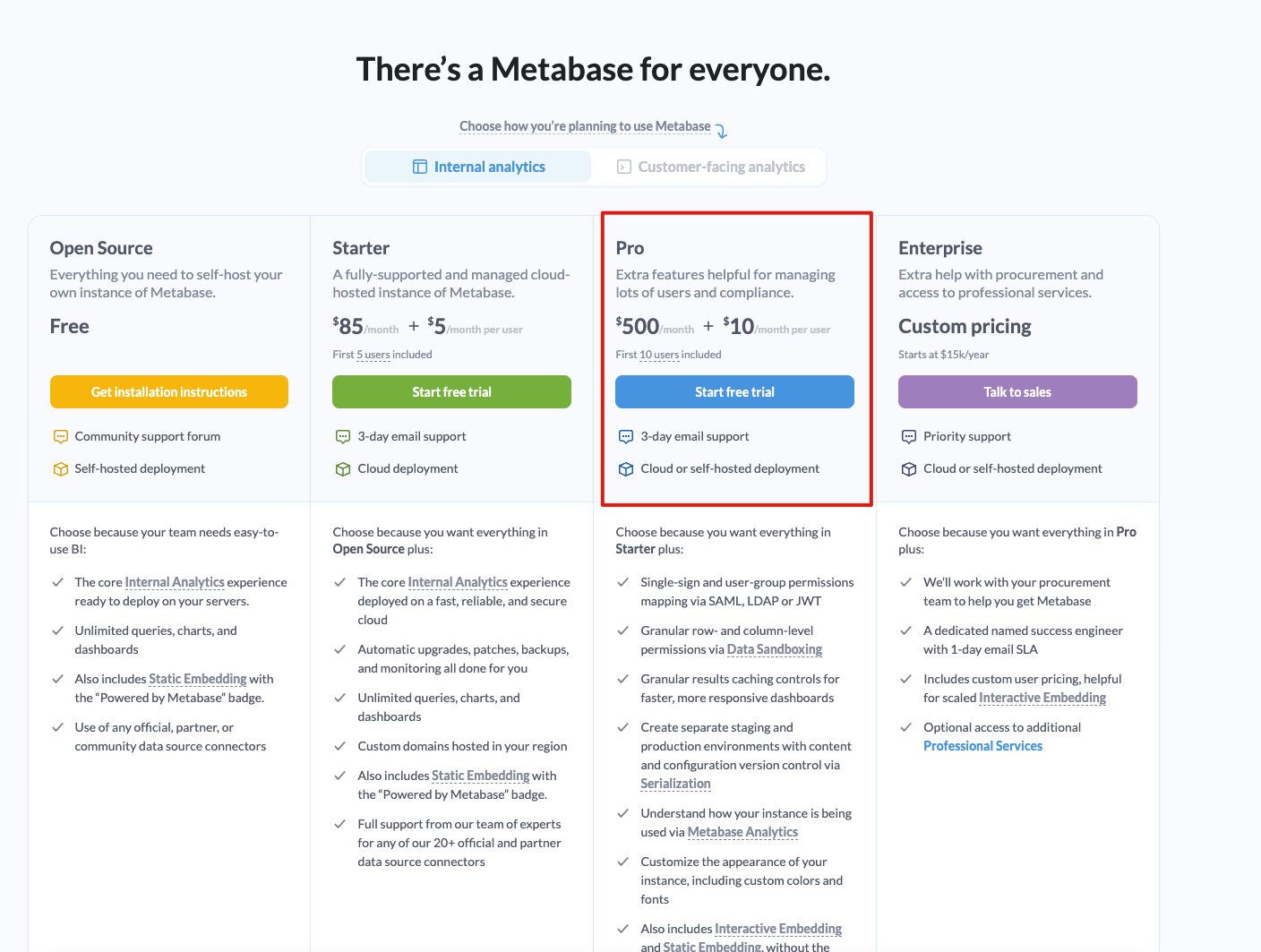1261x952 pixels.
Task: Start the free trial for Starter plan
Action: [451, 392]
